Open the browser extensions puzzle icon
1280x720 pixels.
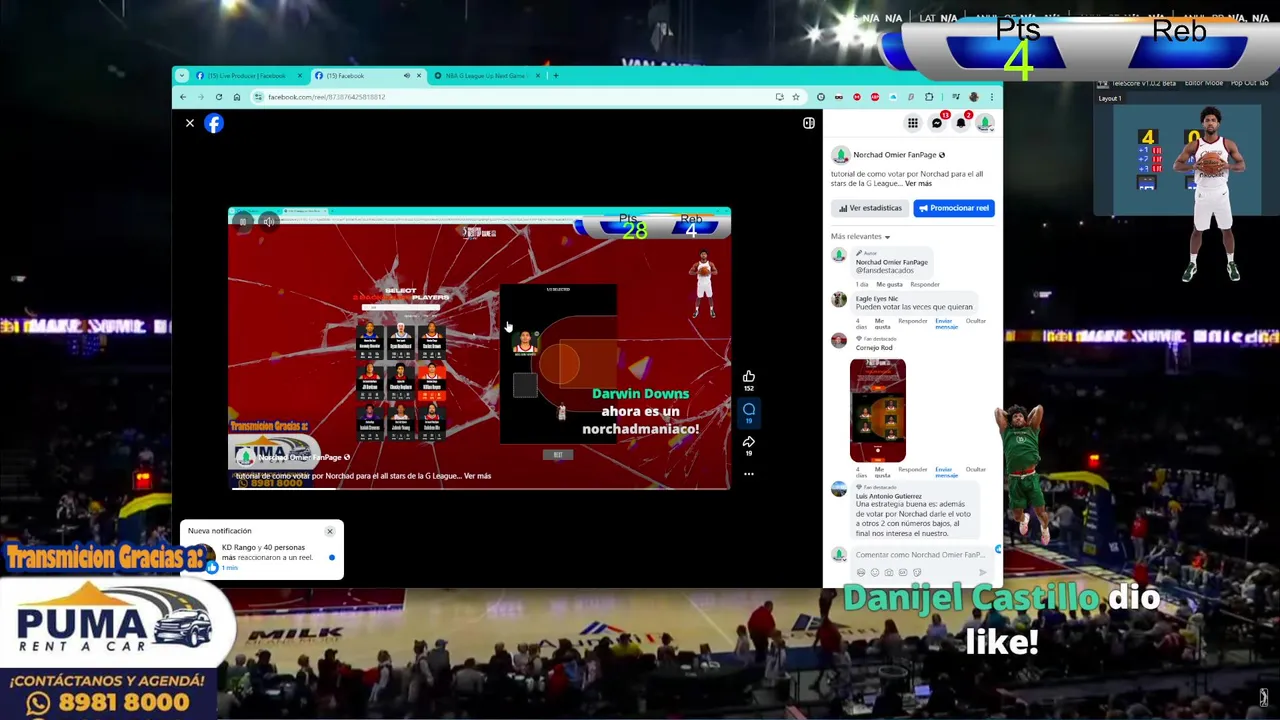pos(929,97)
